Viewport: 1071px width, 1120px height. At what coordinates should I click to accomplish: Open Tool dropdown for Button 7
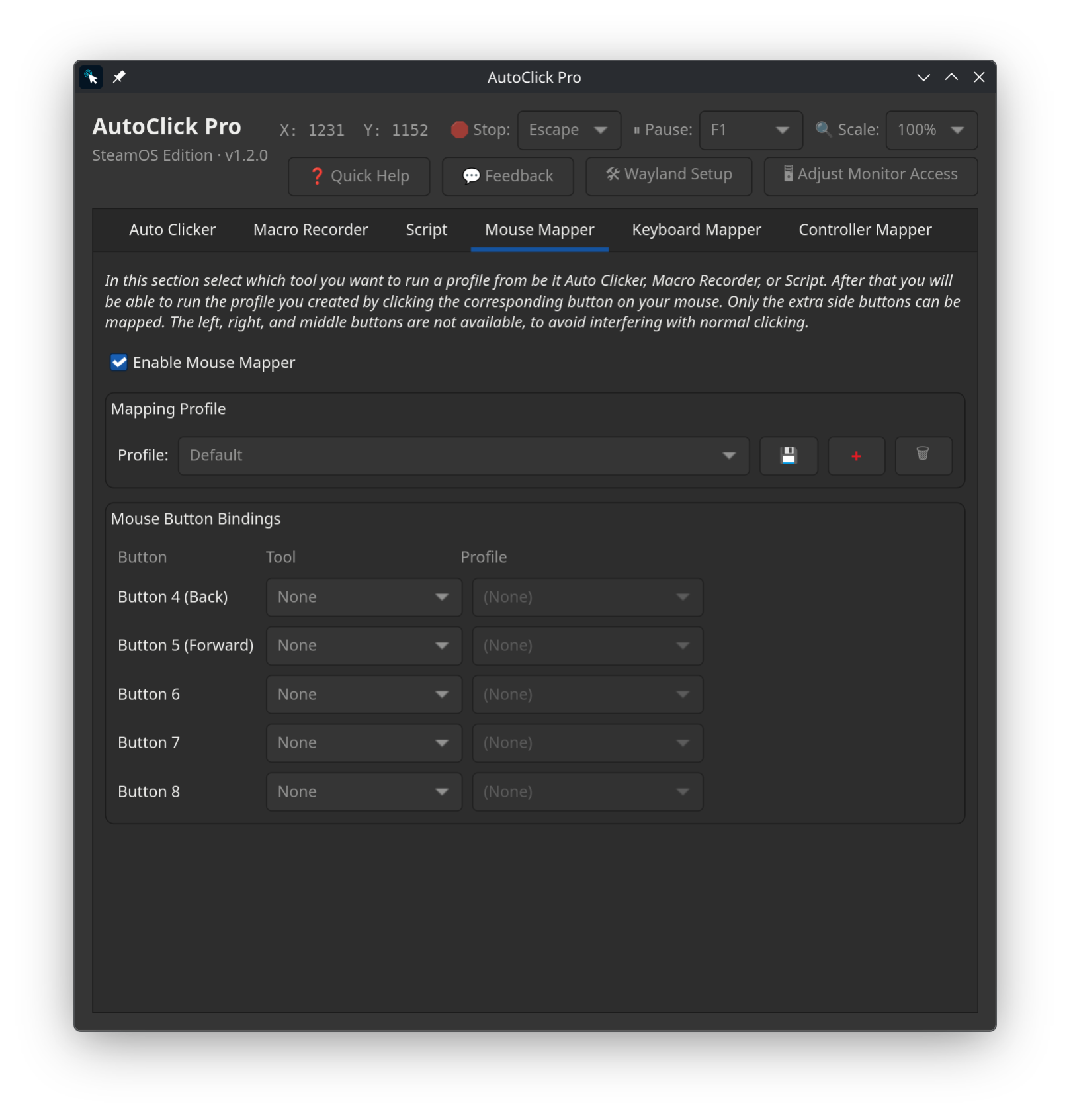(364, 743)
